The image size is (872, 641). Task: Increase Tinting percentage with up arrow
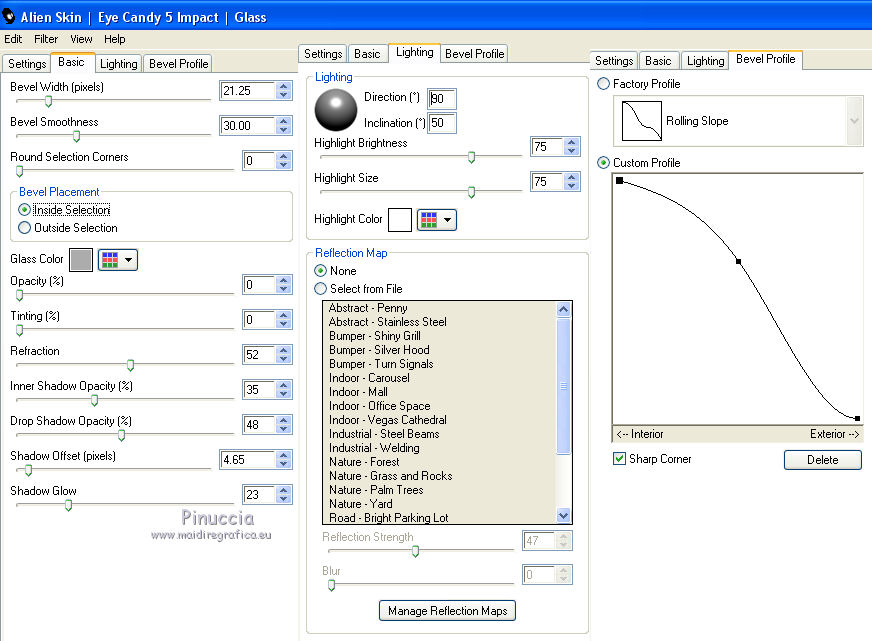284,315
